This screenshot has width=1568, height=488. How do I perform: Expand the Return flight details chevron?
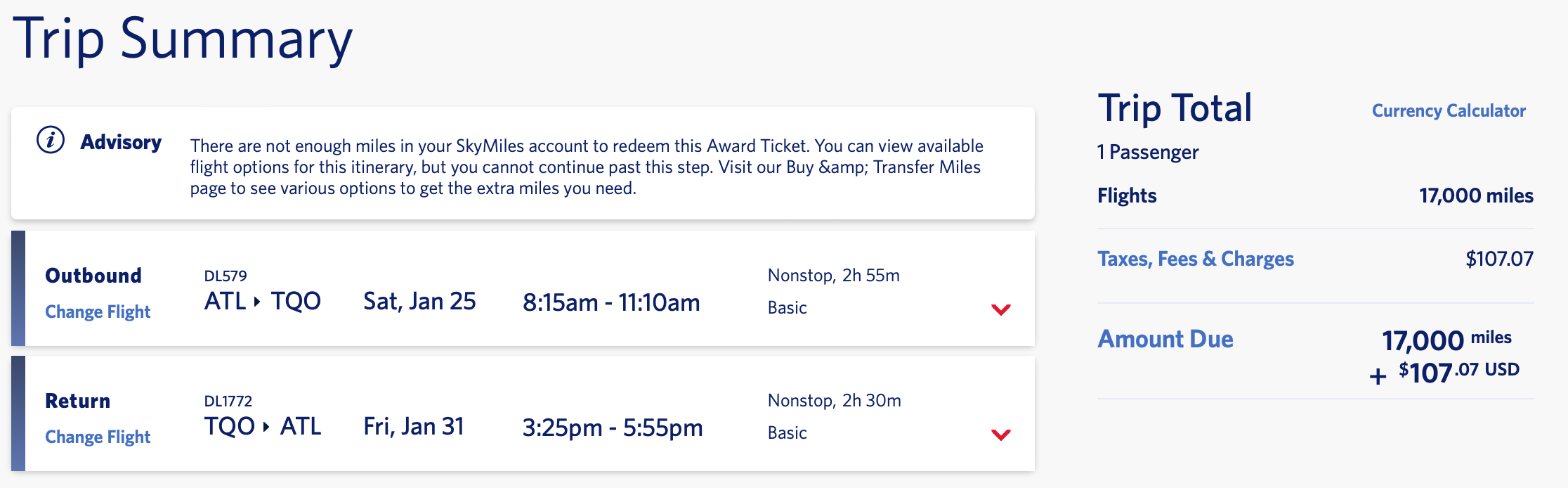(1000, 435)
